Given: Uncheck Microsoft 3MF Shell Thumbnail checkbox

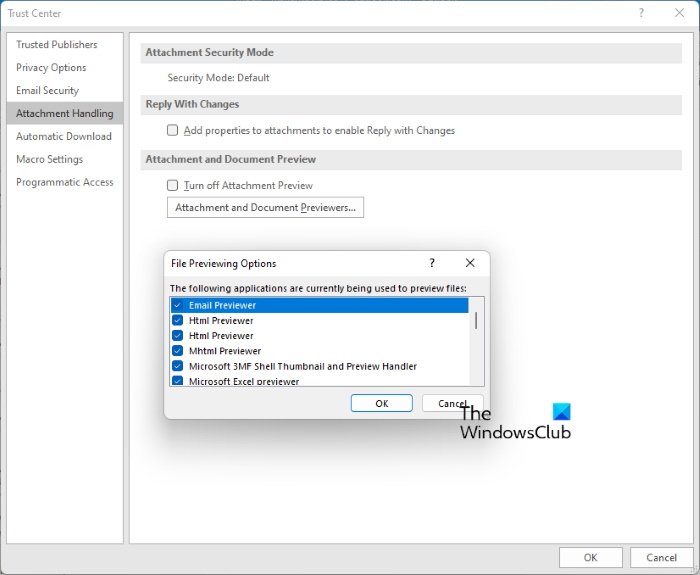Looking at the screenshot, I should [177, 366].
